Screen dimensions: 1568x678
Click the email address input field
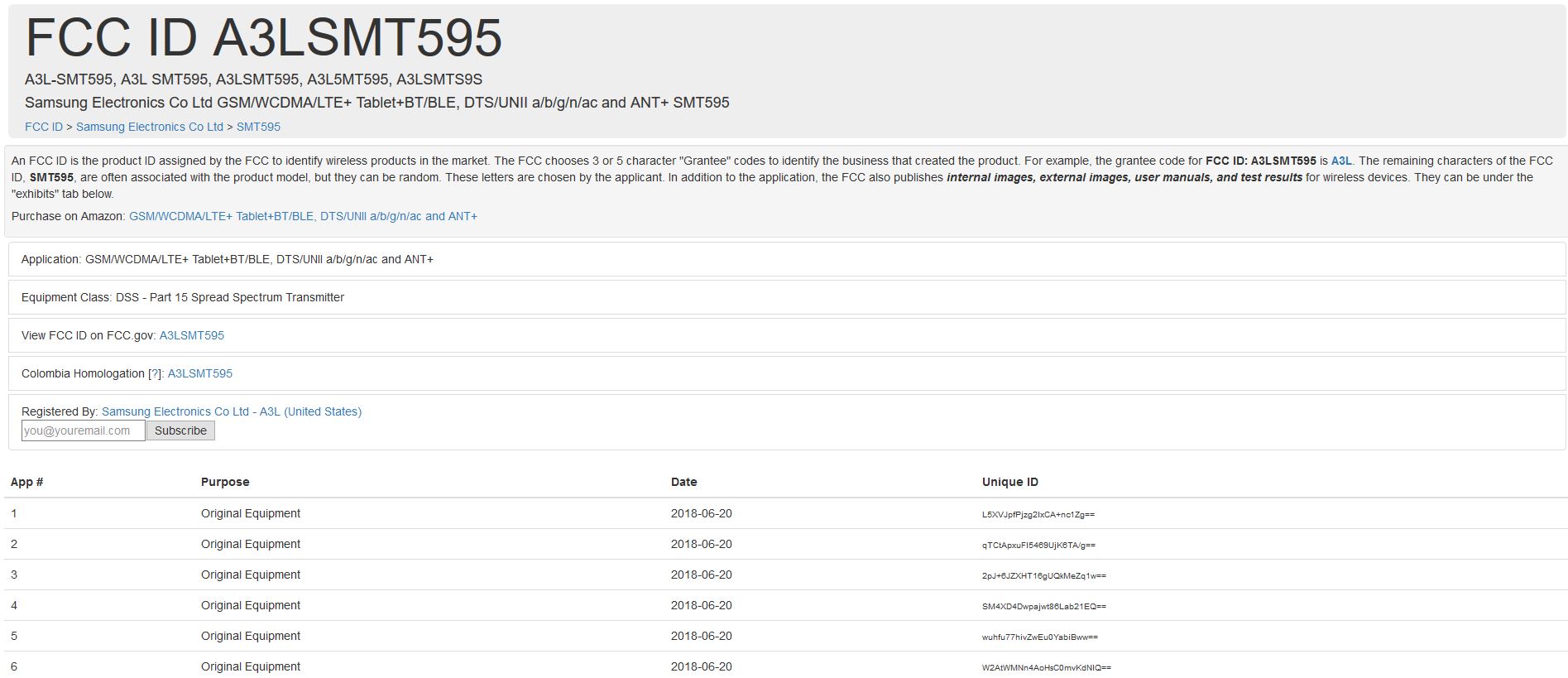click(x=83, y=430)
